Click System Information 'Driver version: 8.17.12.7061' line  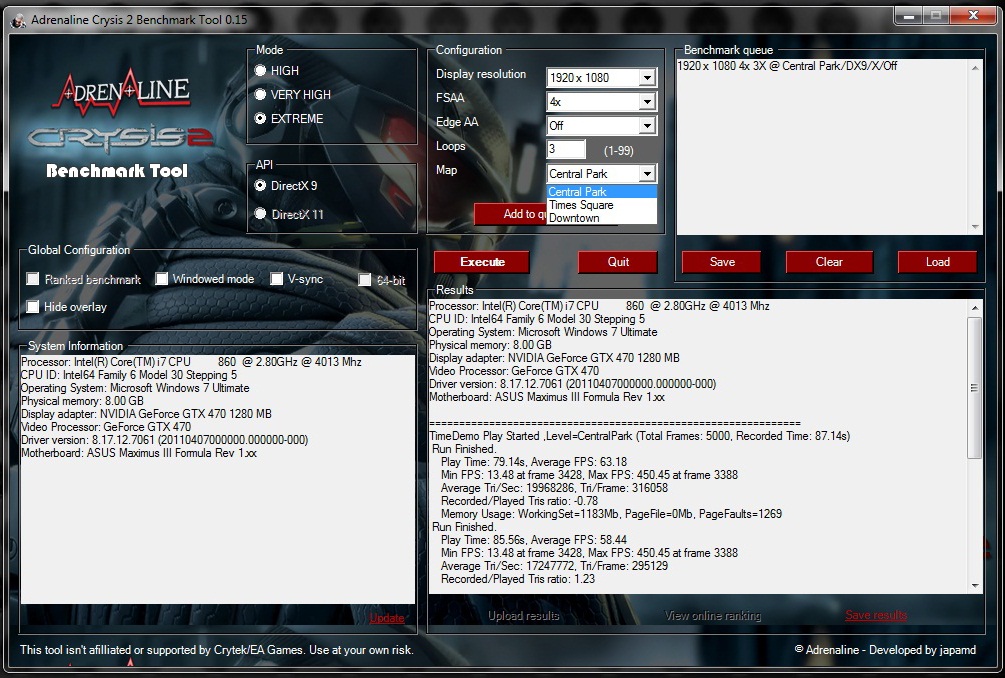click(x=165, y=440)
